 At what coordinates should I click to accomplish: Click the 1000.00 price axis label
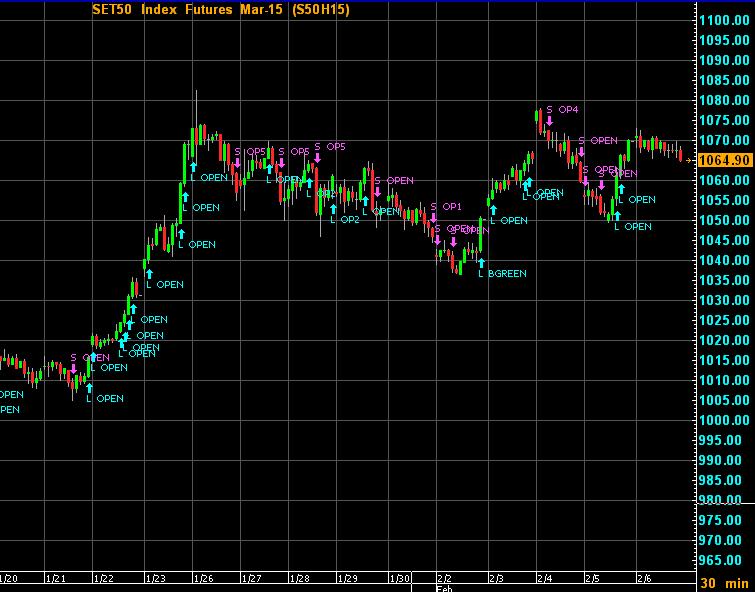[x=725, y=420]
